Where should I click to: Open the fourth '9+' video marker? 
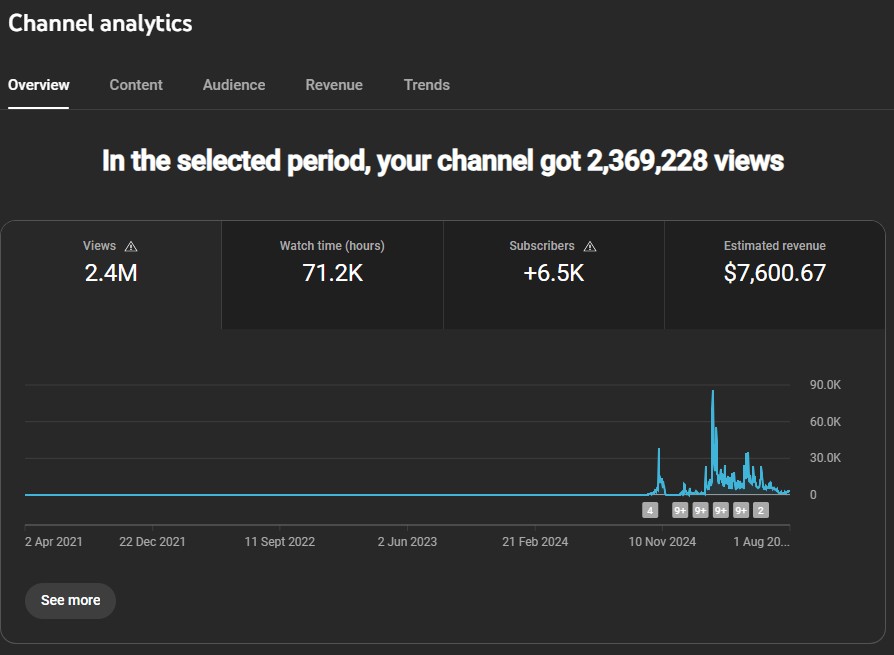tap(741, 509)
